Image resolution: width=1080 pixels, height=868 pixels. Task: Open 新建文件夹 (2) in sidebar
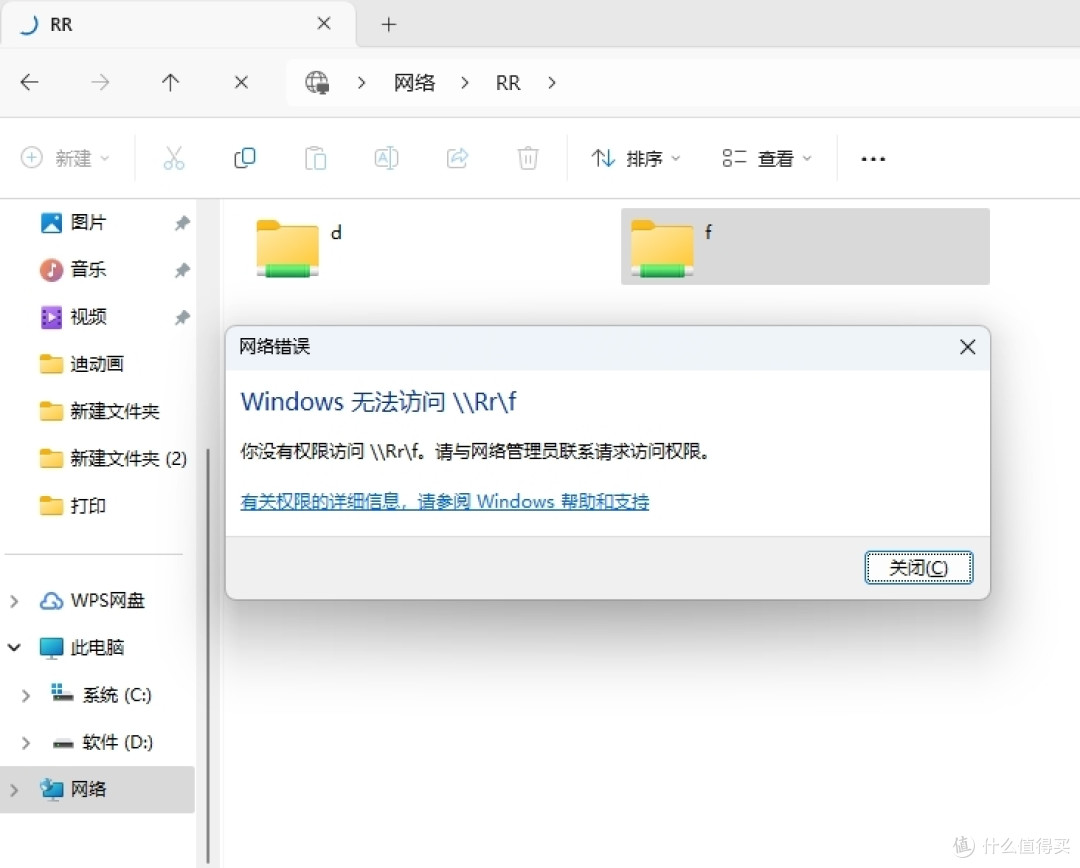[113, 458]
